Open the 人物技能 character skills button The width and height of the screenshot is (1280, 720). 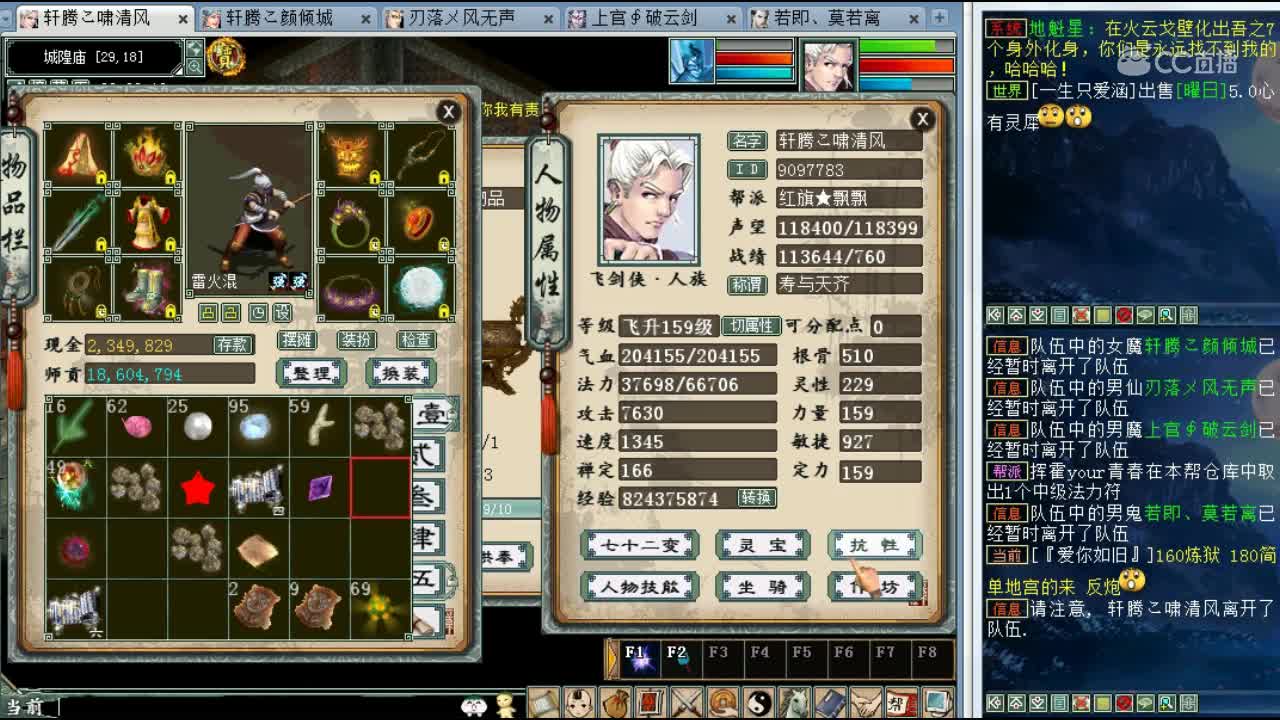point(640,587)
